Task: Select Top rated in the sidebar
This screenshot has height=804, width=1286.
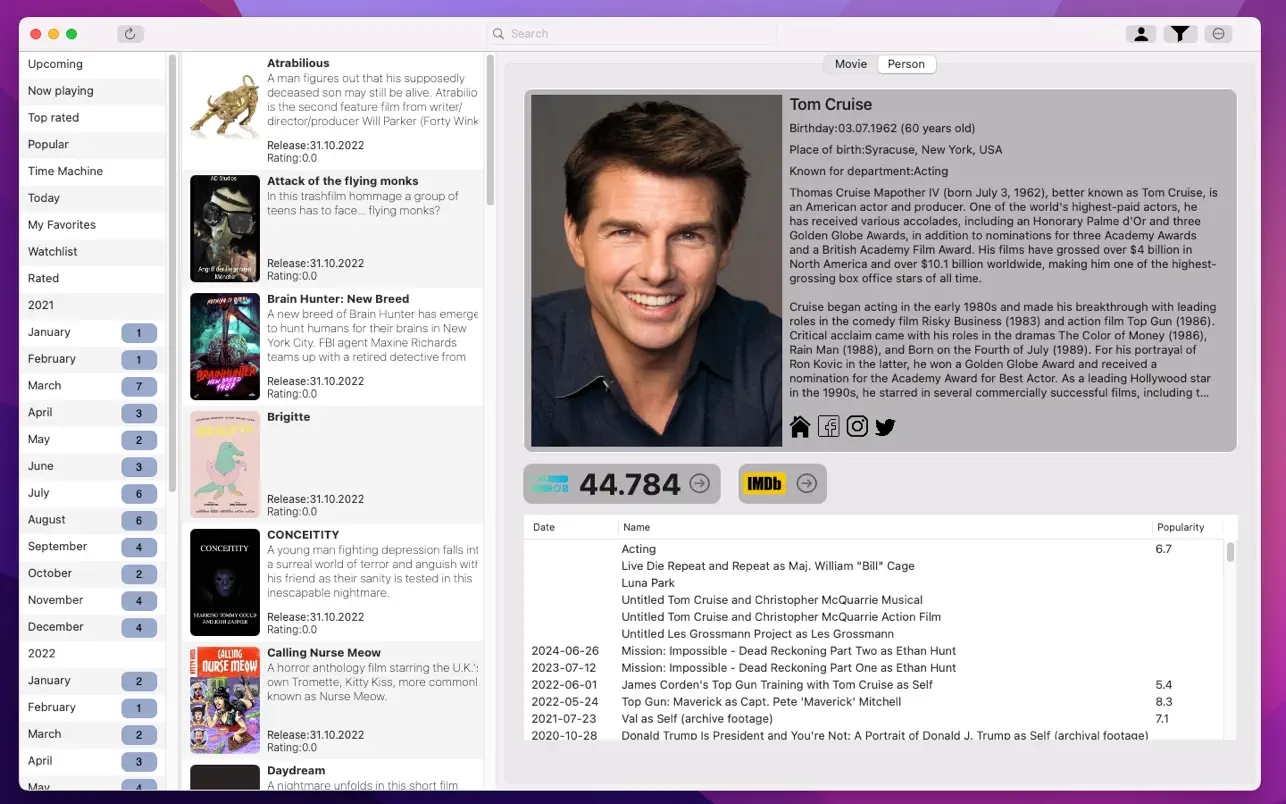Action: (54, 118)
